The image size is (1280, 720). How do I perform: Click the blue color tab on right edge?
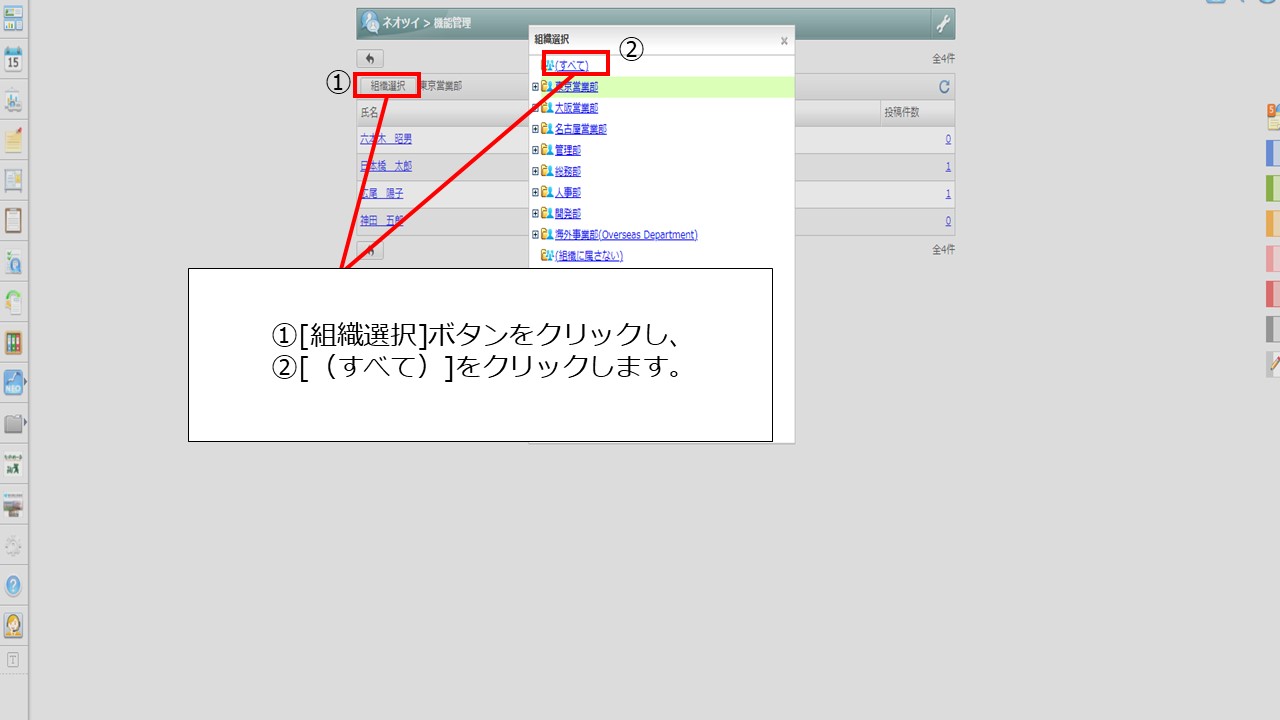click(1273, 152)
